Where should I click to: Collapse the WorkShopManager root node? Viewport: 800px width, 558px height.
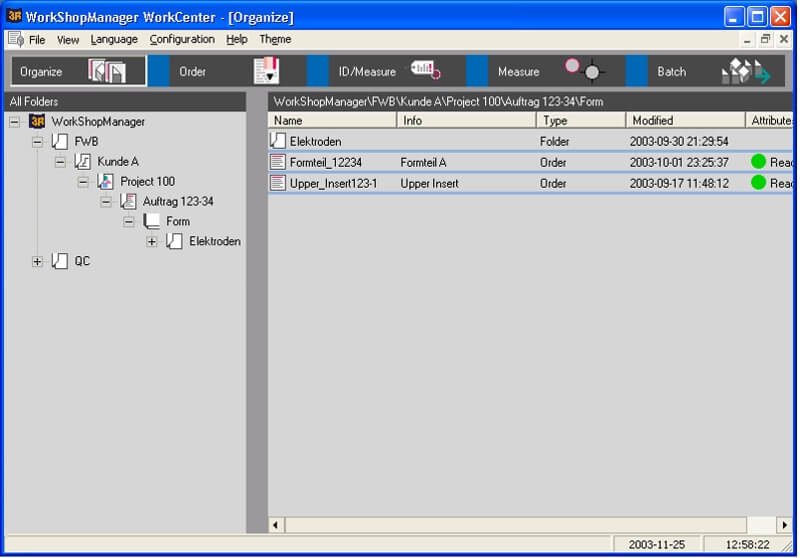coord(14,122)
